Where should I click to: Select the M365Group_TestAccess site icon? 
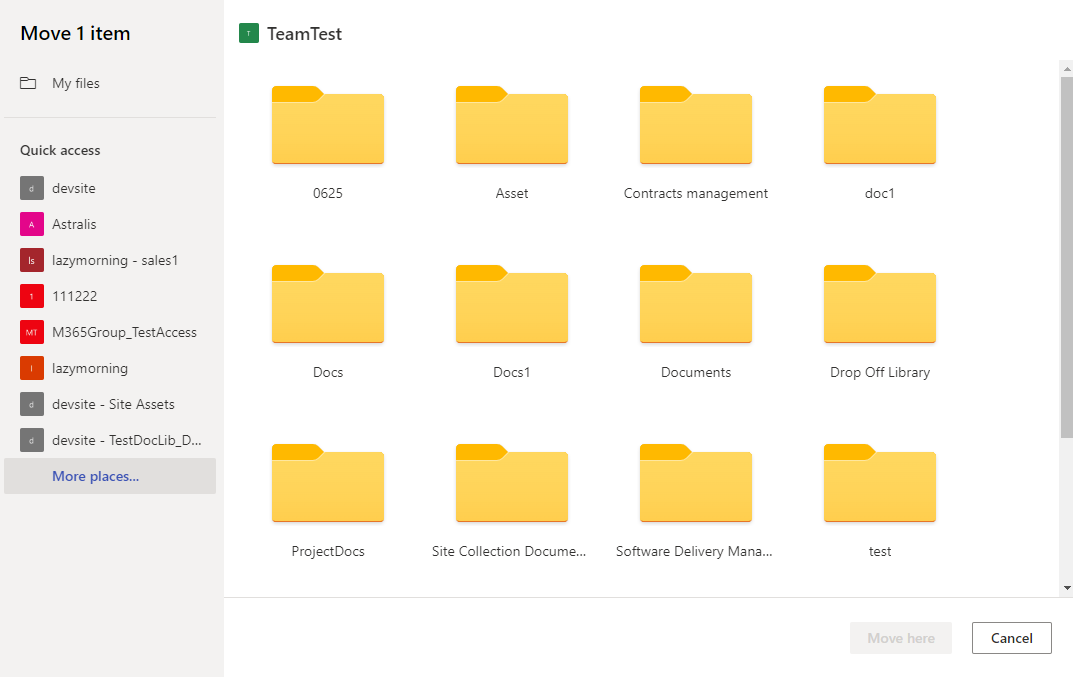point(29,332)
